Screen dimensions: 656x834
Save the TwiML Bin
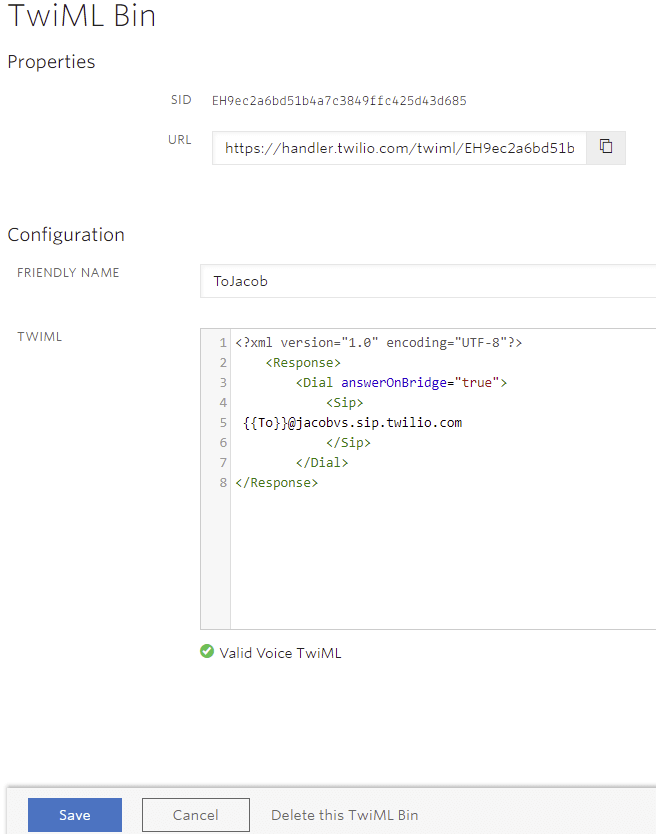(x=75, y=815)
